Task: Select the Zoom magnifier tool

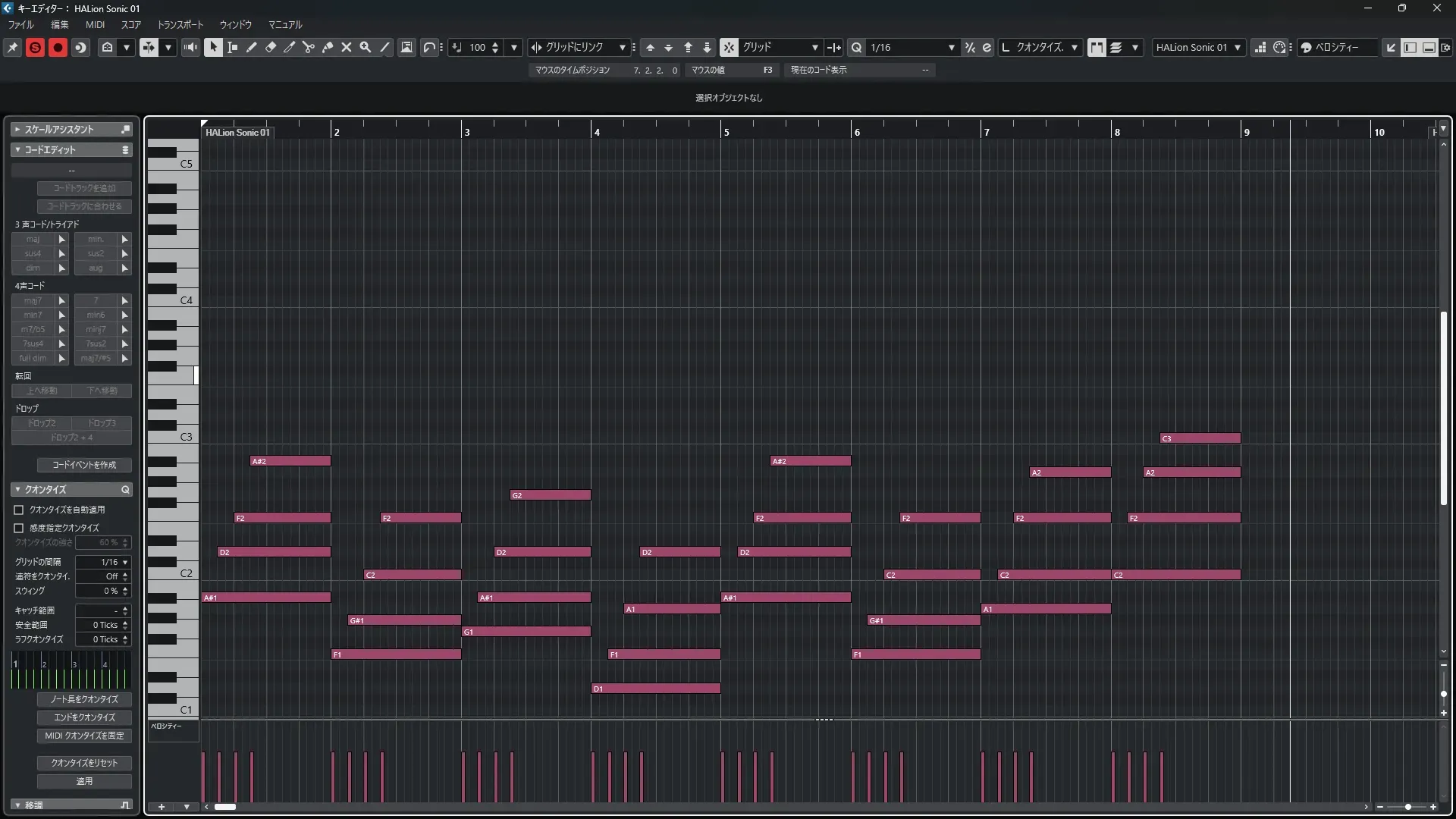Action: 366,47
